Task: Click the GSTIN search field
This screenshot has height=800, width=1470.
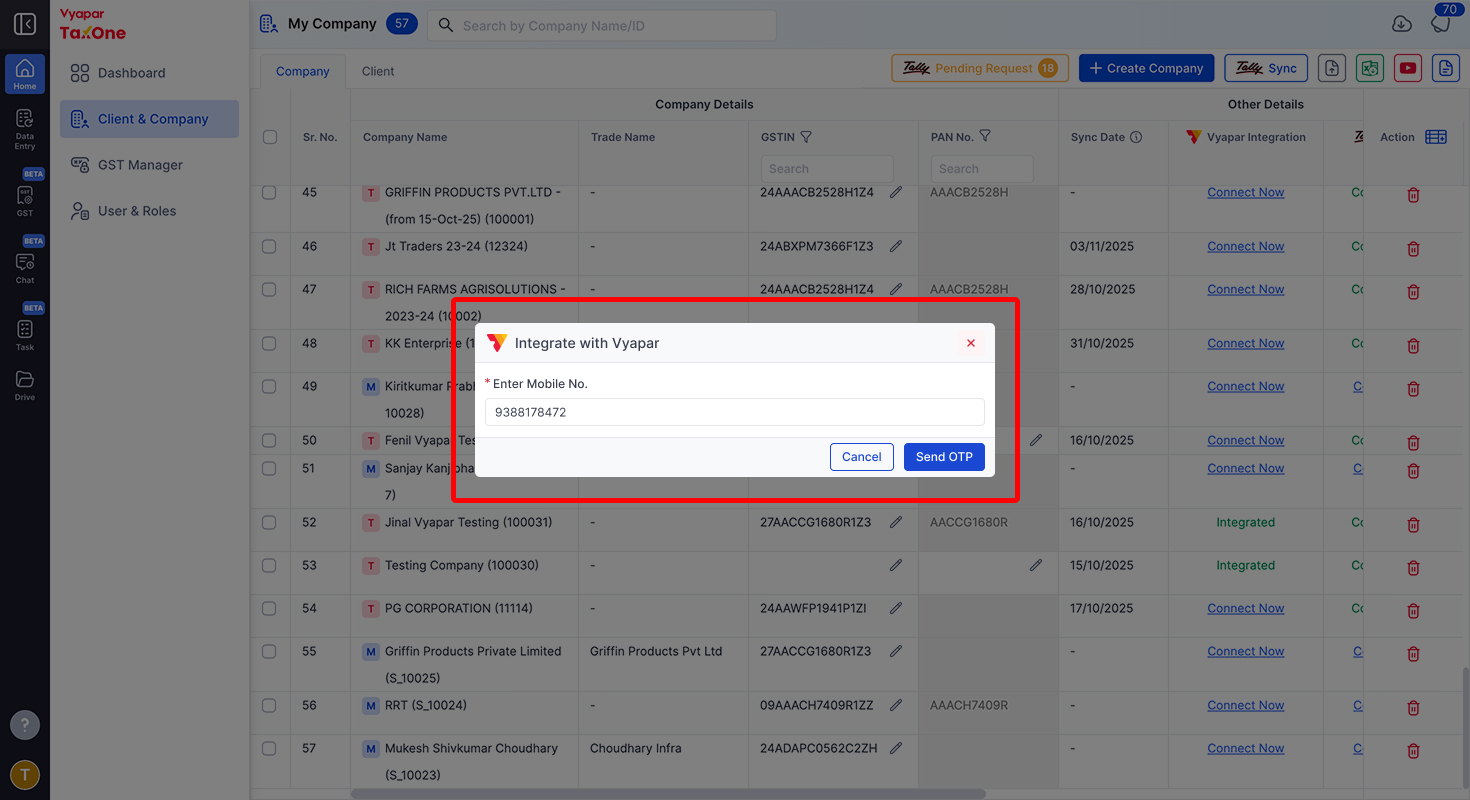Action: (827, 169)
